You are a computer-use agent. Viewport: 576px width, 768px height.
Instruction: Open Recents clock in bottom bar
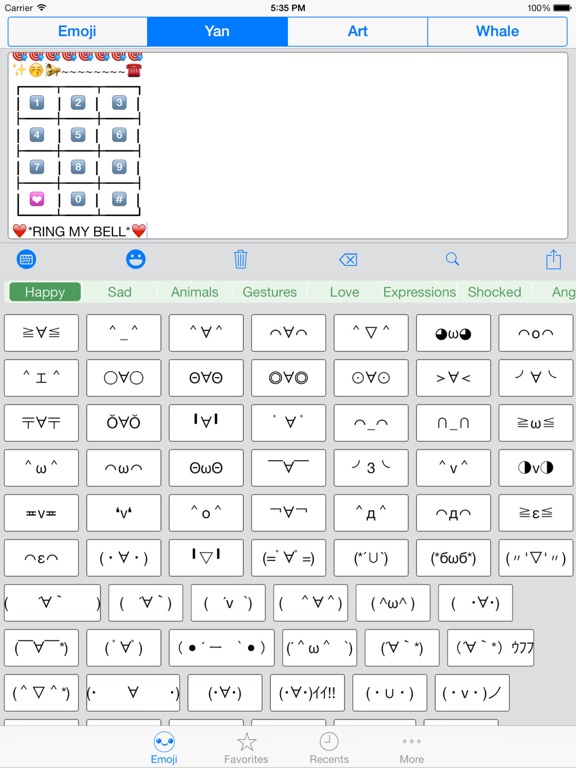tap(329, 748)
